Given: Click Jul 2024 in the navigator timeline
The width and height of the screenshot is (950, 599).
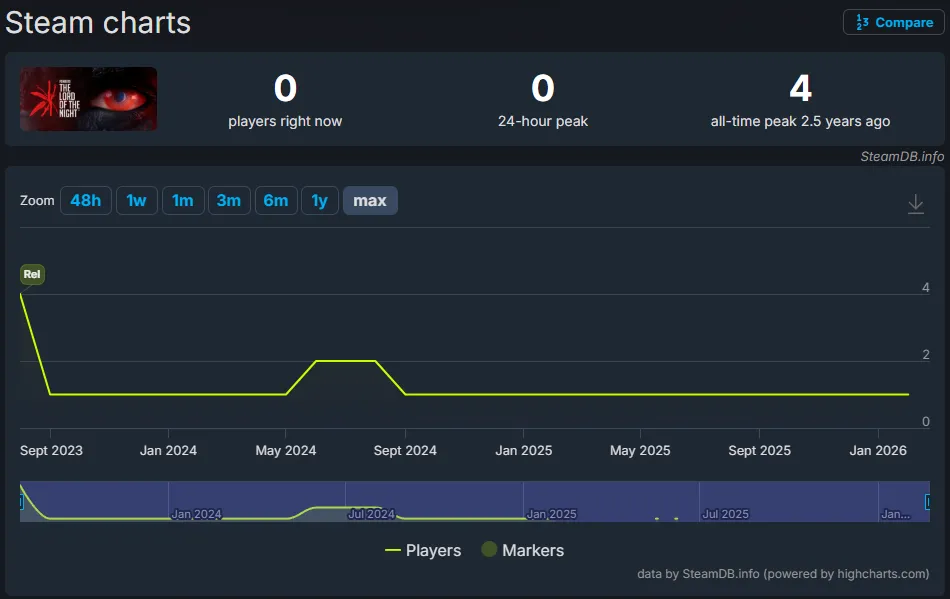Looking at the screenshot, I should coord(371,514).
